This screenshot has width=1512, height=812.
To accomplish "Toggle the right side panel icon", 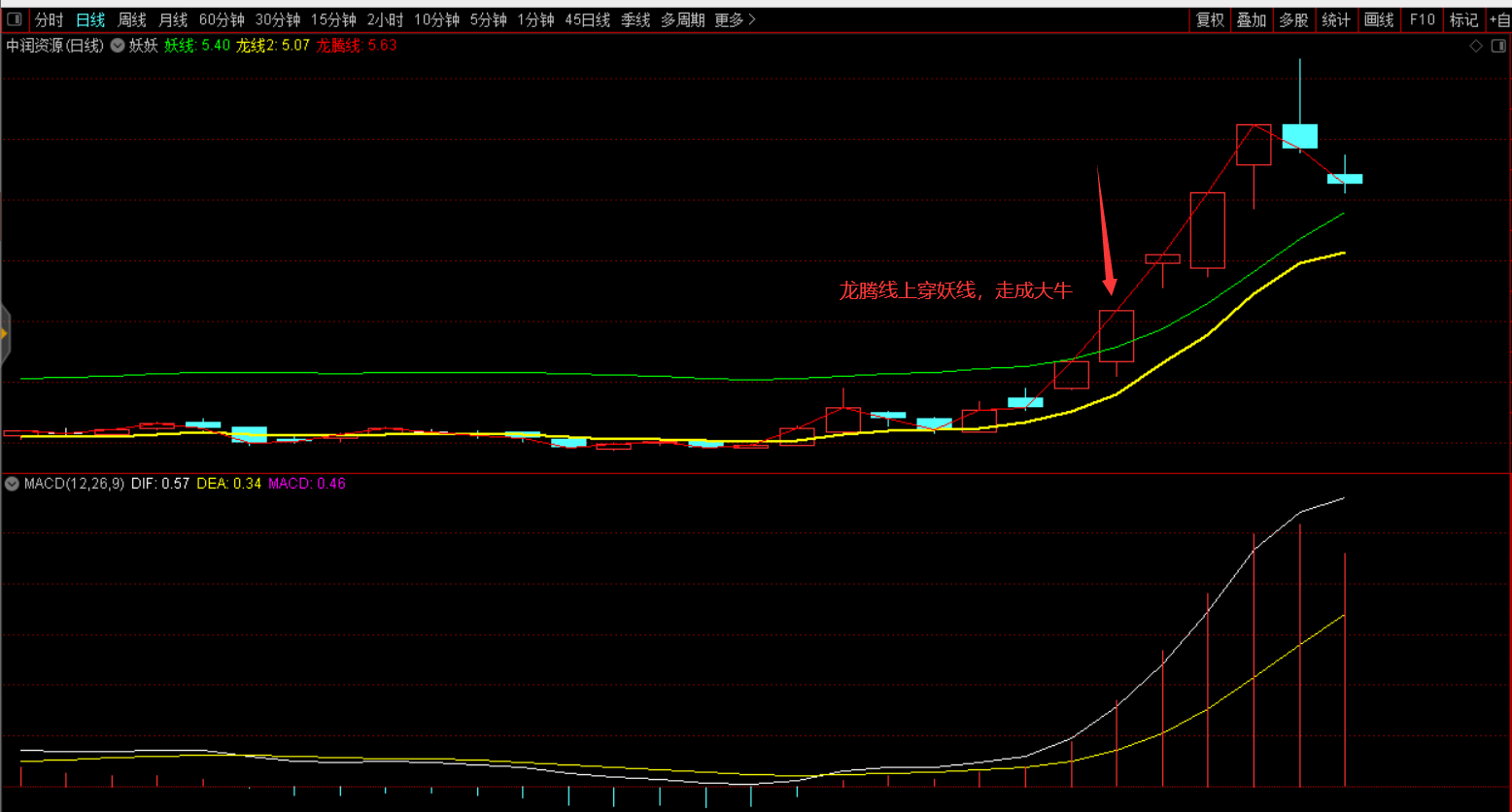I will (1497, 46).
